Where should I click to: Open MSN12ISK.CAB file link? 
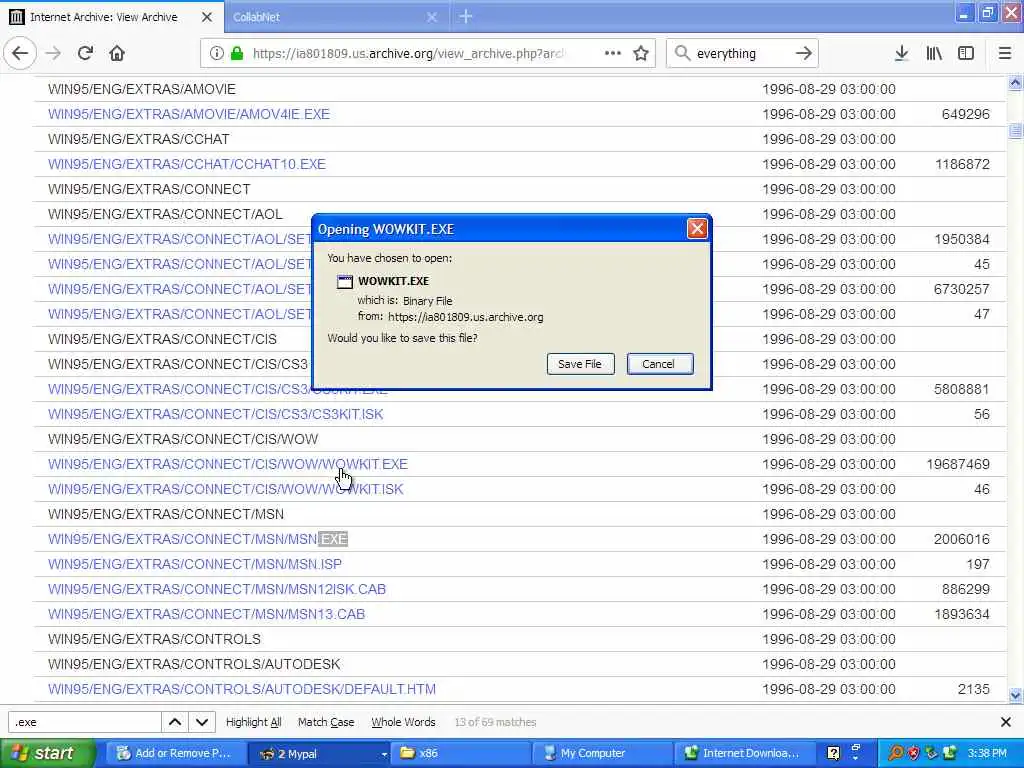(x=217, y=589)
